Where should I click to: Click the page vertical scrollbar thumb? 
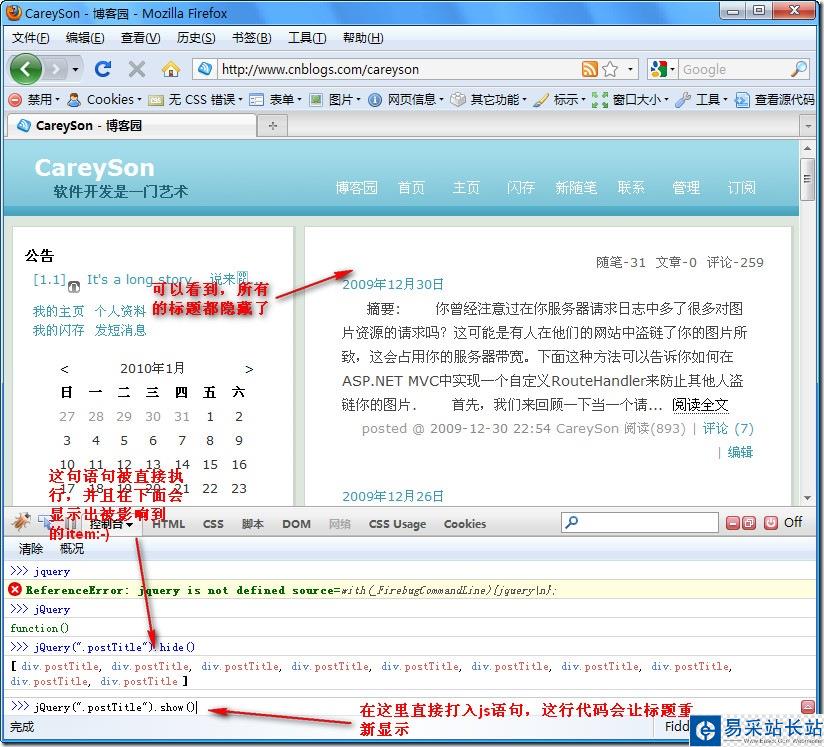click(x=807, y=179)
